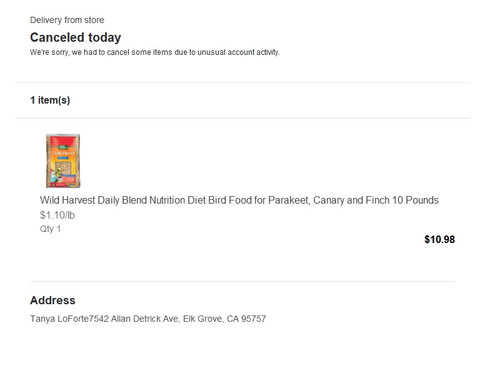
Task: Click the 'Address' section heading
Action: (53, 300)
